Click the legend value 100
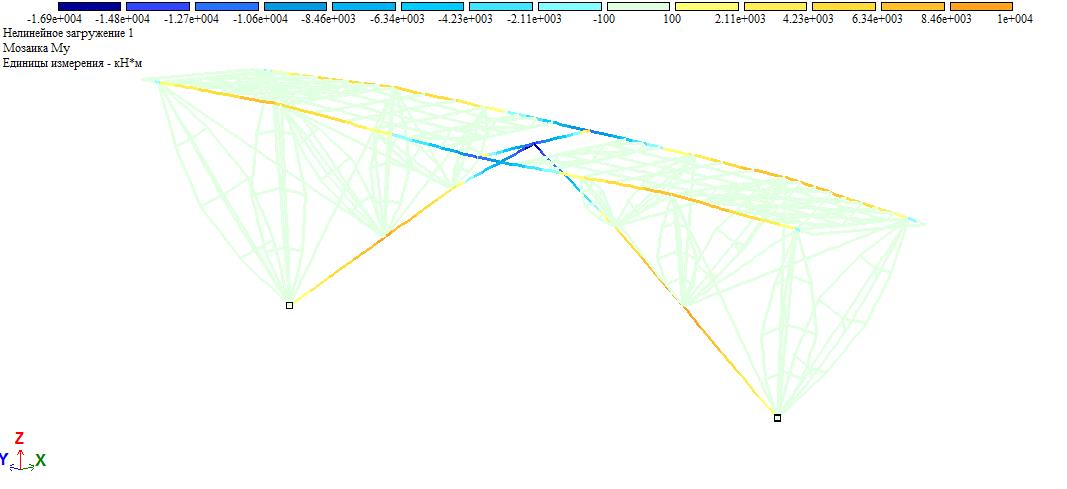This screenshot has width=1067, height=489. tap(672, 19)
